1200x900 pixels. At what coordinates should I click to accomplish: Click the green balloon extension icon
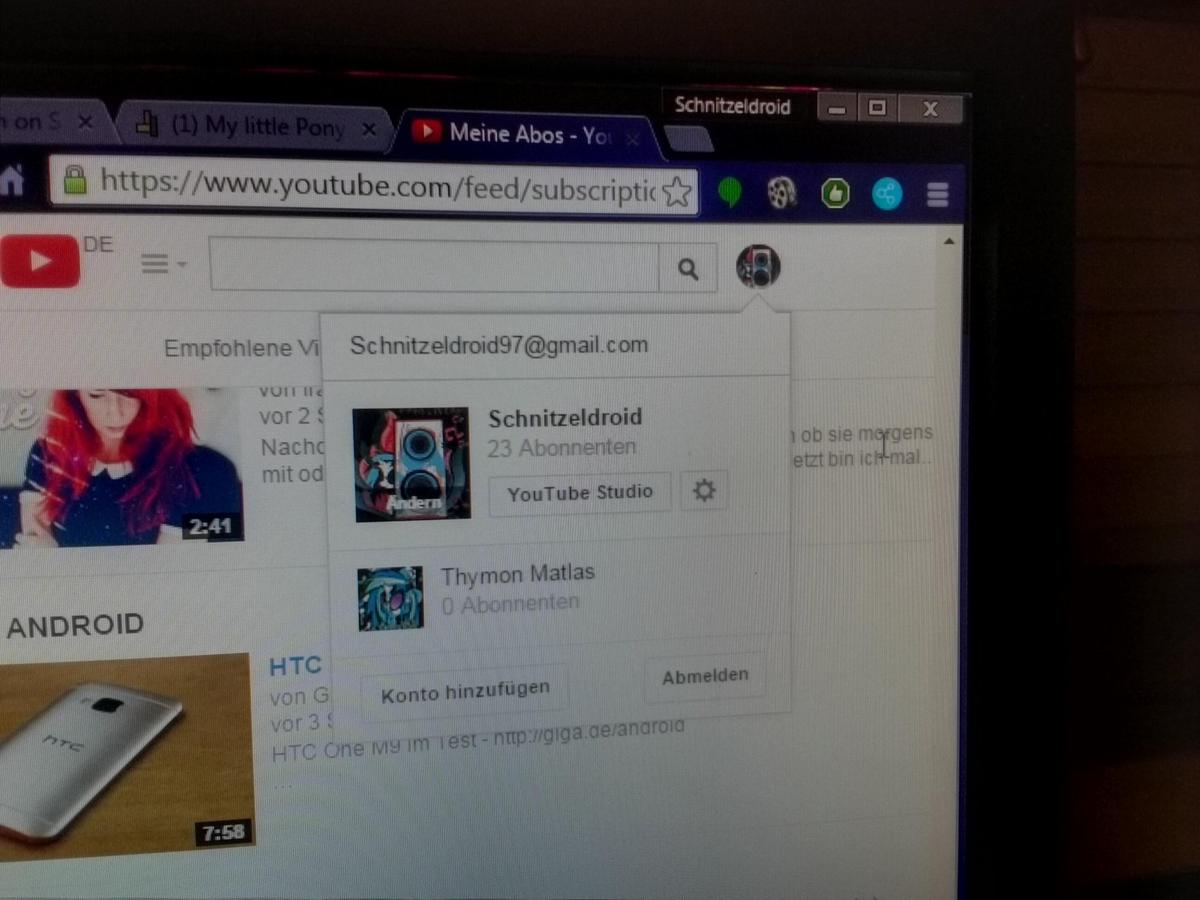730,191
